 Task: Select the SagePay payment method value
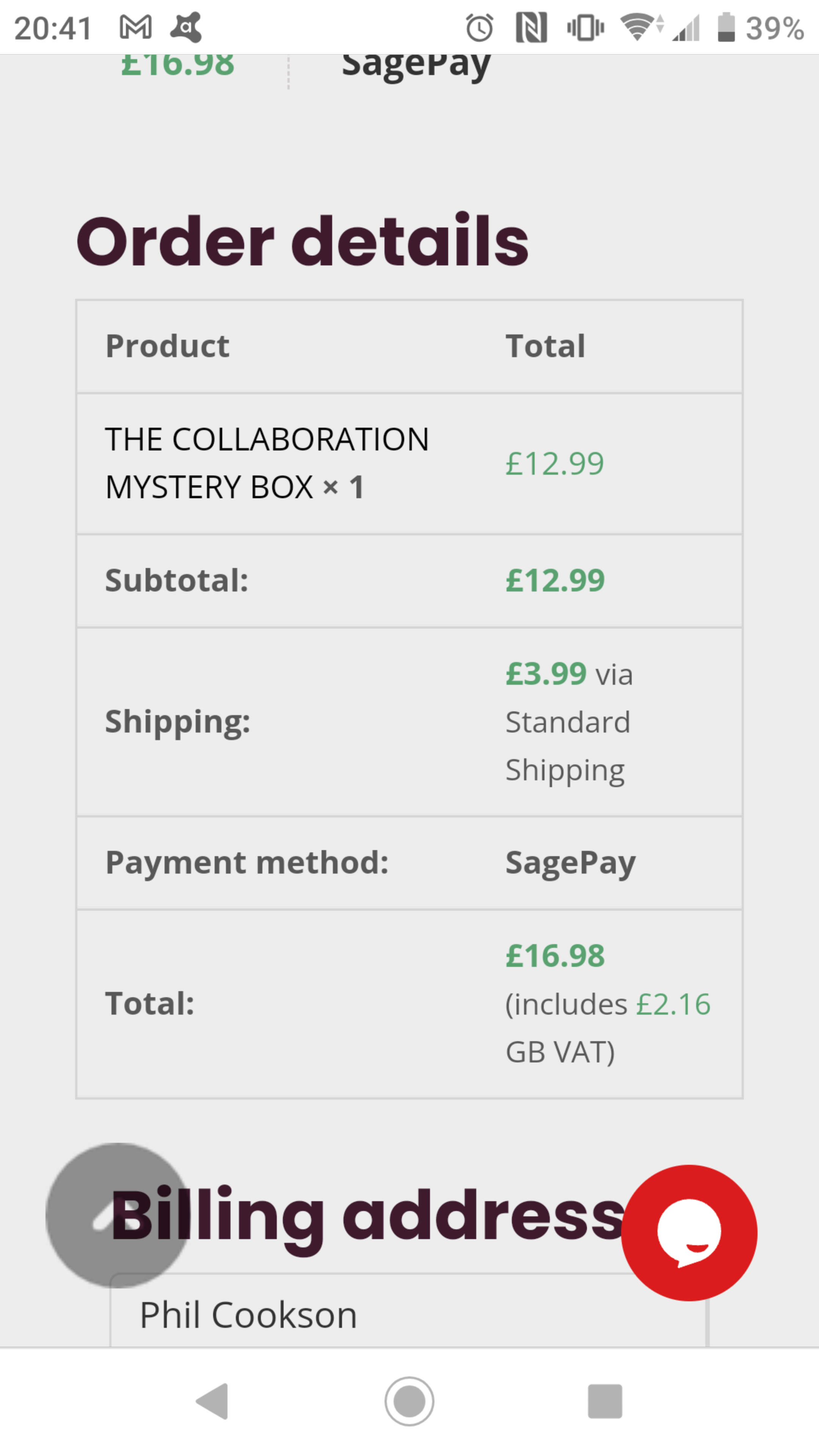point(570,863)
